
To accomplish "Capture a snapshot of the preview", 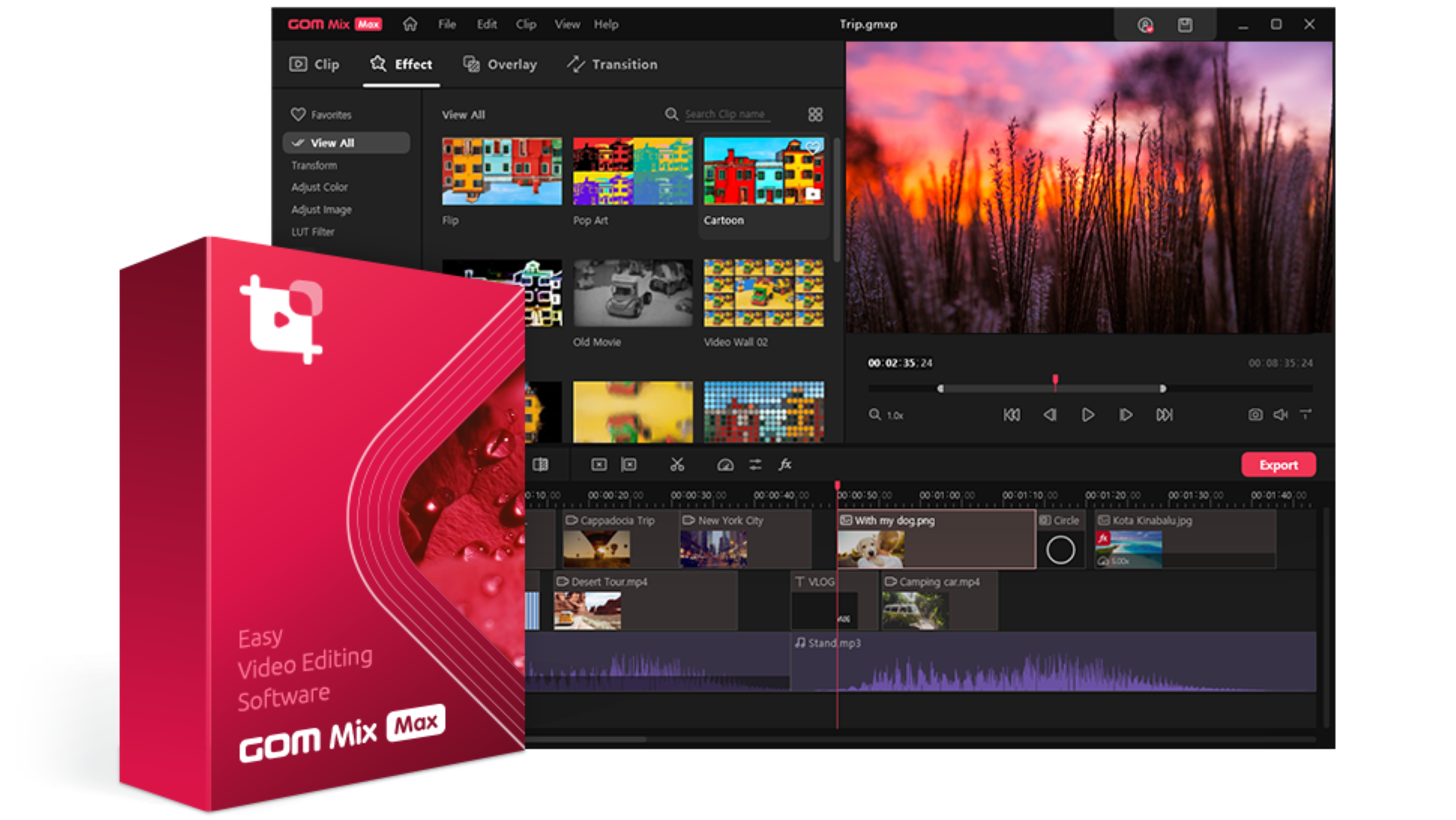I will pos(1256,415).
